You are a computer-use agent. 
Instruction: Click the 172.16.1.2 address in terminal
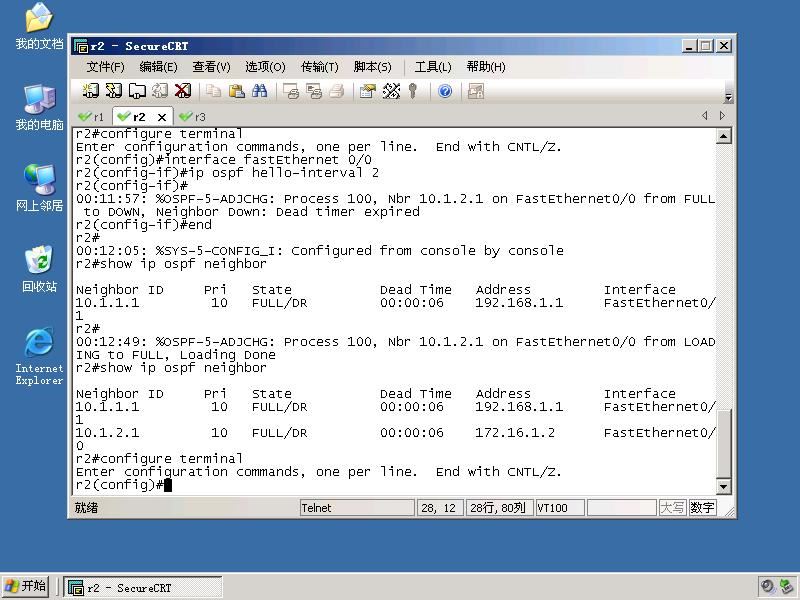pyautogui.click(x=515, y=433)
